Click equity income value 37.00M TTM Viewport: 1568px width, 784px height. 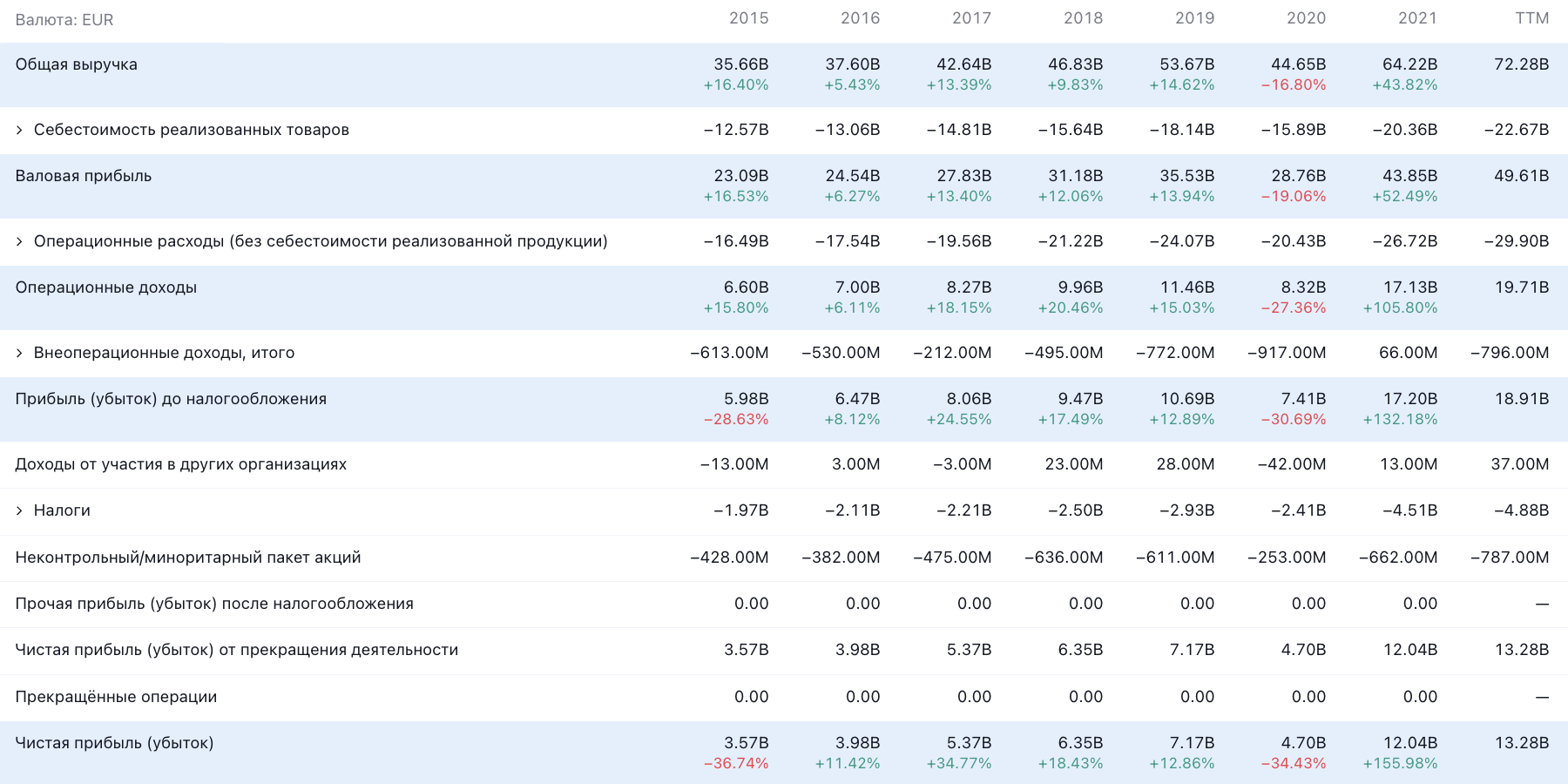pos(1520,464)
